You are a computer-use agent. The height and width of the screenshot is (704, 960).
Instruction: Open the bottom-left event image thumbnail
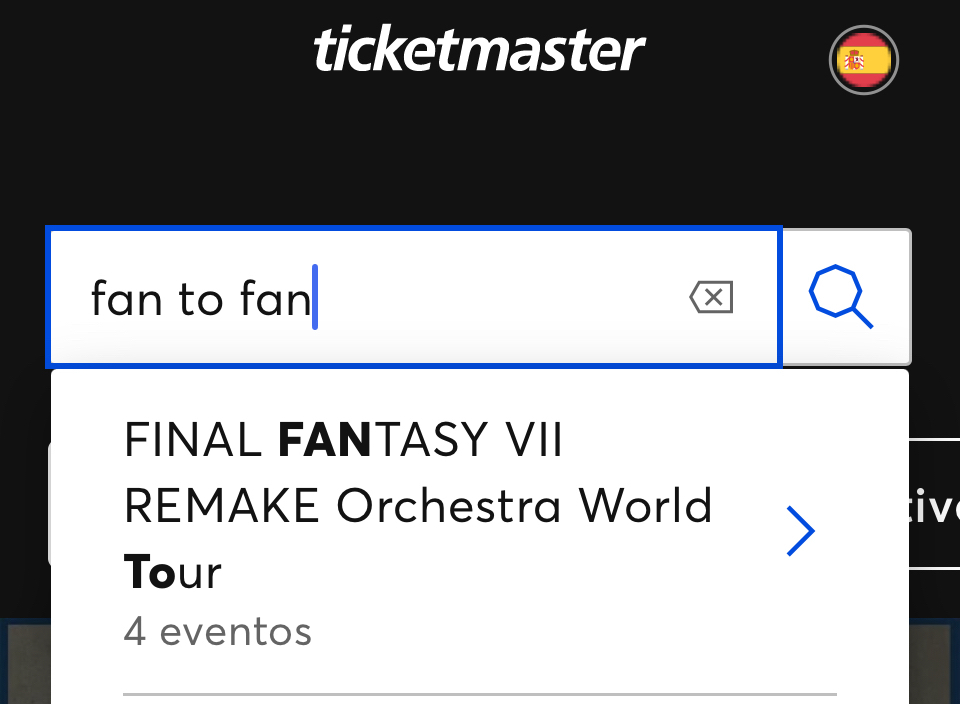25,665
